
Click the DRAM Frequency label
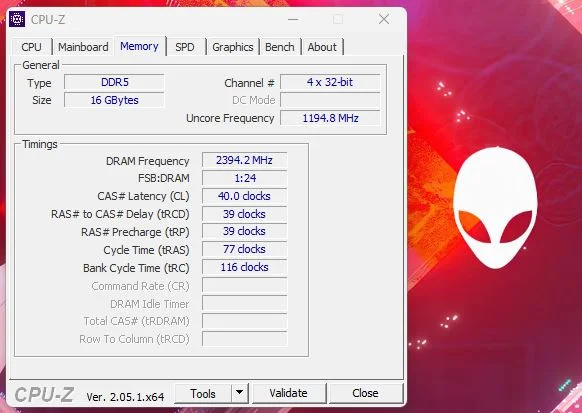147,161
